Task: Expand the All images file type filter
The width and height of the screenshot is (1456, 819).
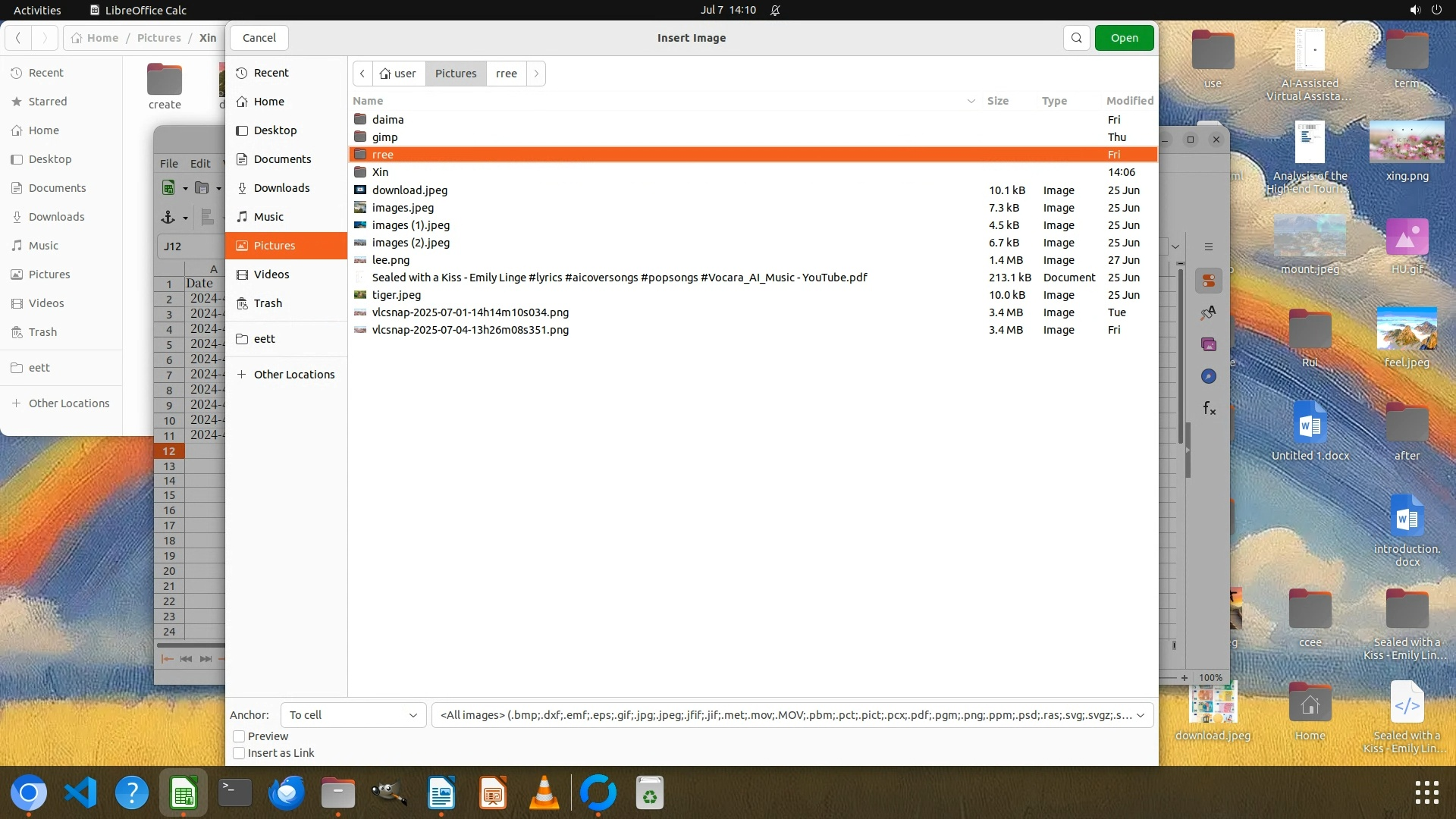Action: pyautogui.click(x=792, y=715)
